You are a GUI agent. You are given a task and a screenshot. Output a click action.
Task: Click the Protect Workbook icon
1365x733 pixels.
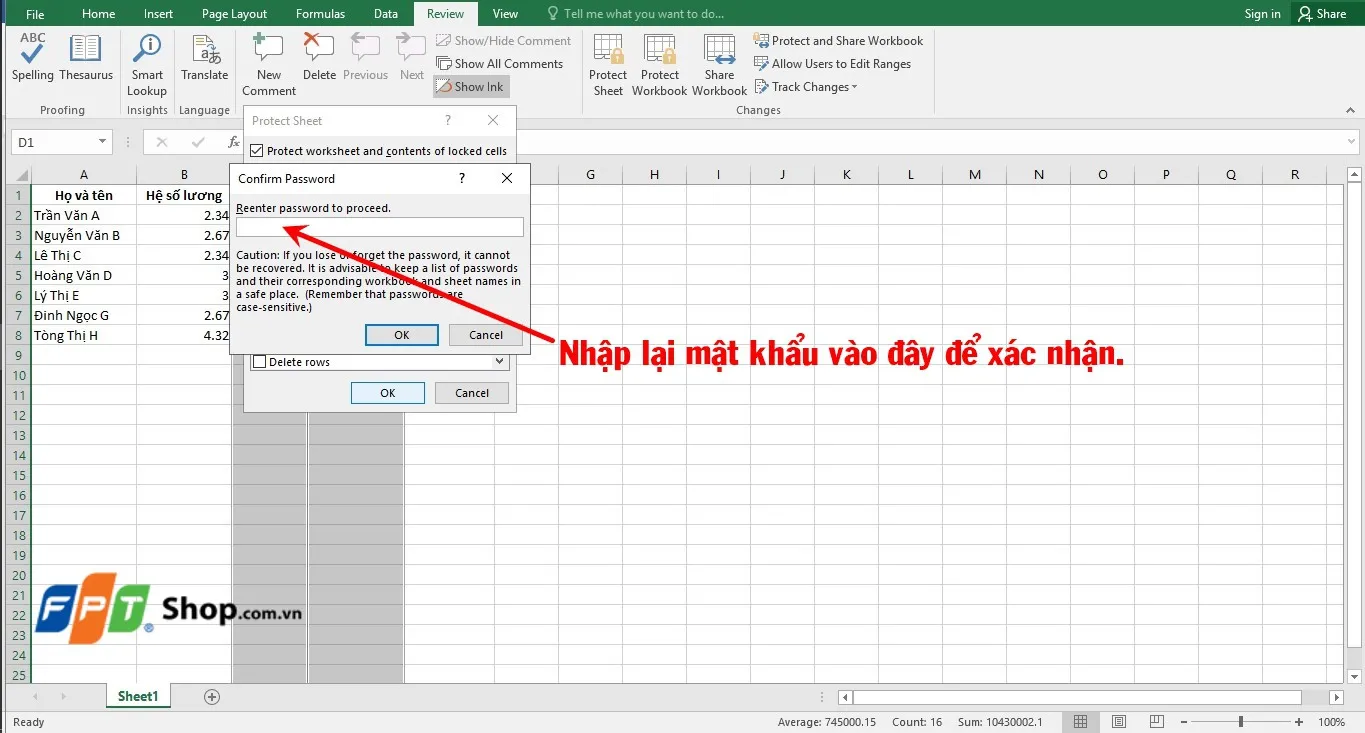659,65
